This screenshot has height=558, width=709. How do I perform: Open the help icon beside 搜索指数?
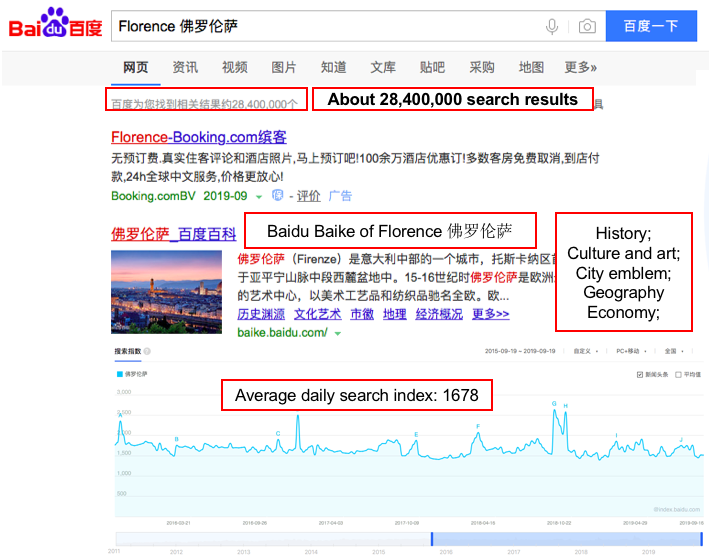click(x=147, y=351)
